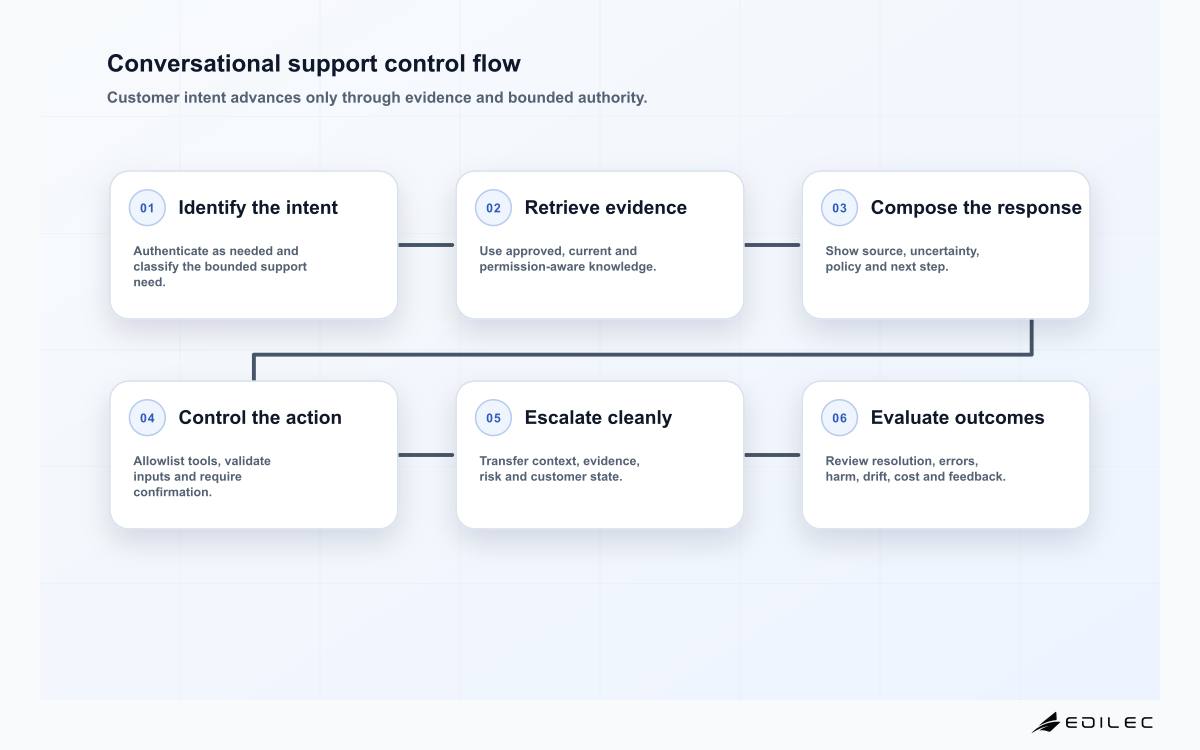
Task: Click the 02 step number badge
Action: (493, 208)
